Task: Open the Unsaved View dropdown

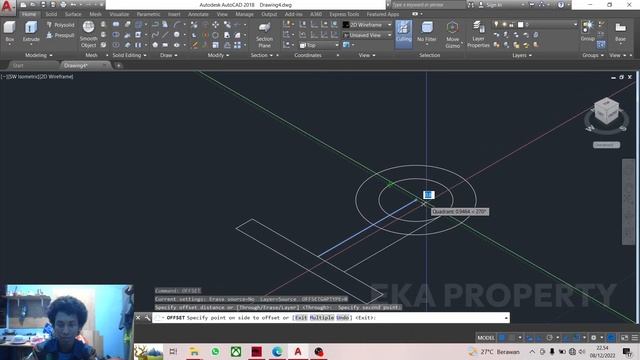Action: click(x=367, y=36)
